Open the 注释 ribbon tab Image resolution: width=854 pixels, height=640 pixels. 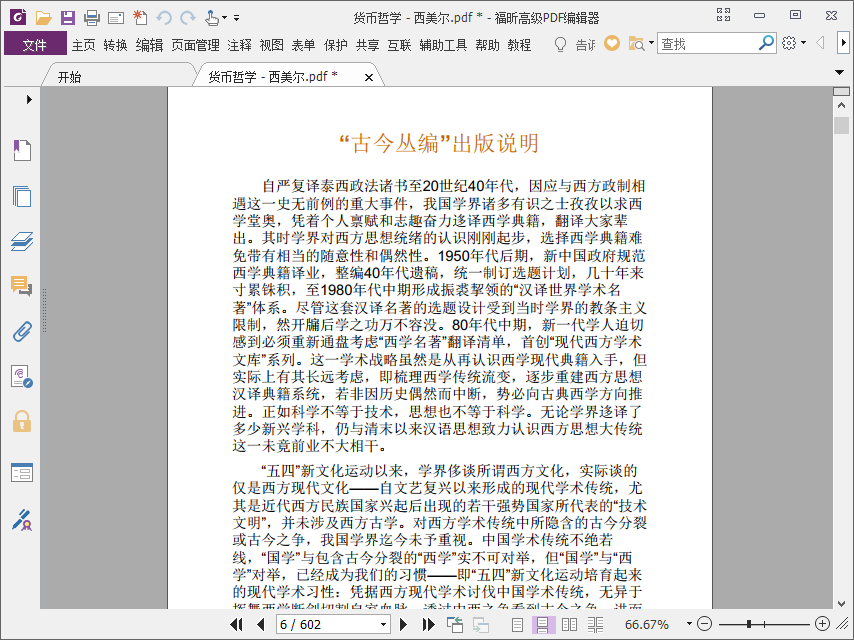pyautogui.click(x=240, y=45)
